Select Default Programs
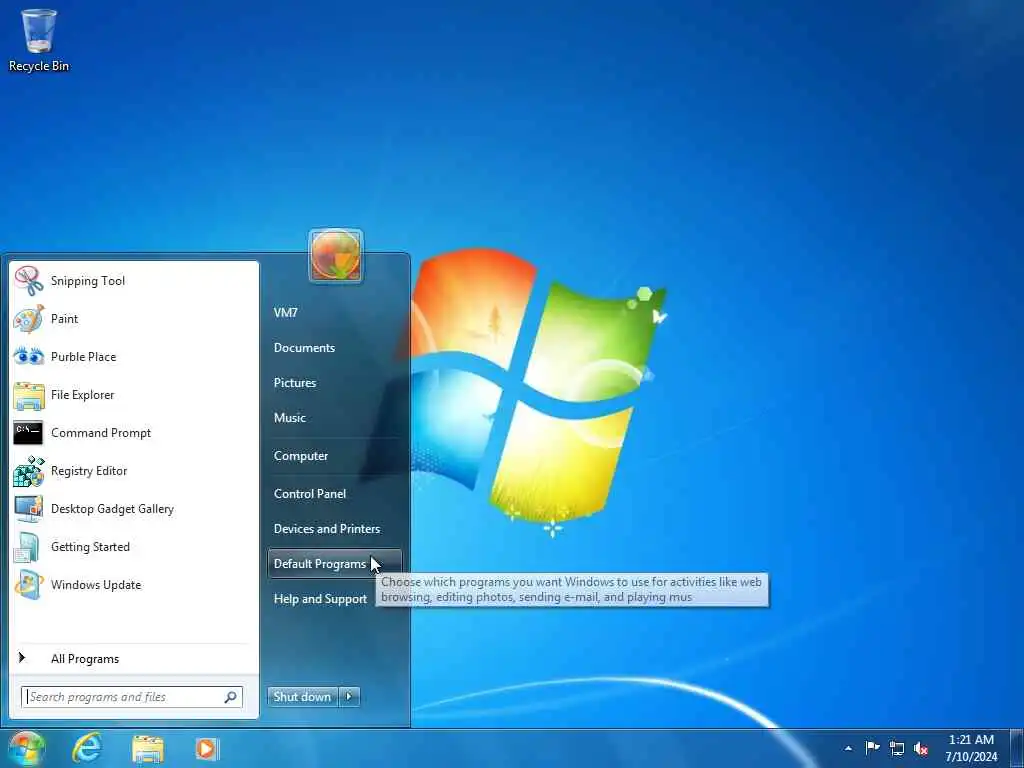The width and height of the screenshot is (1024, 768). tap(334, 564)
